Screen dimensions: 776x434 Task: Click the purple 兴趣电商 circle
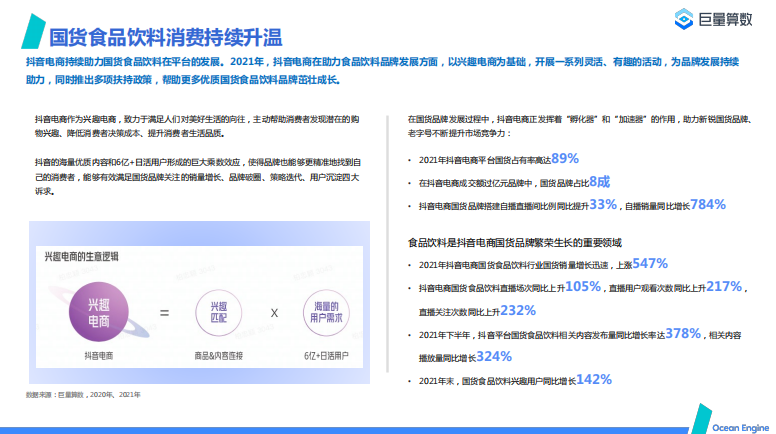tap(98, 312)
